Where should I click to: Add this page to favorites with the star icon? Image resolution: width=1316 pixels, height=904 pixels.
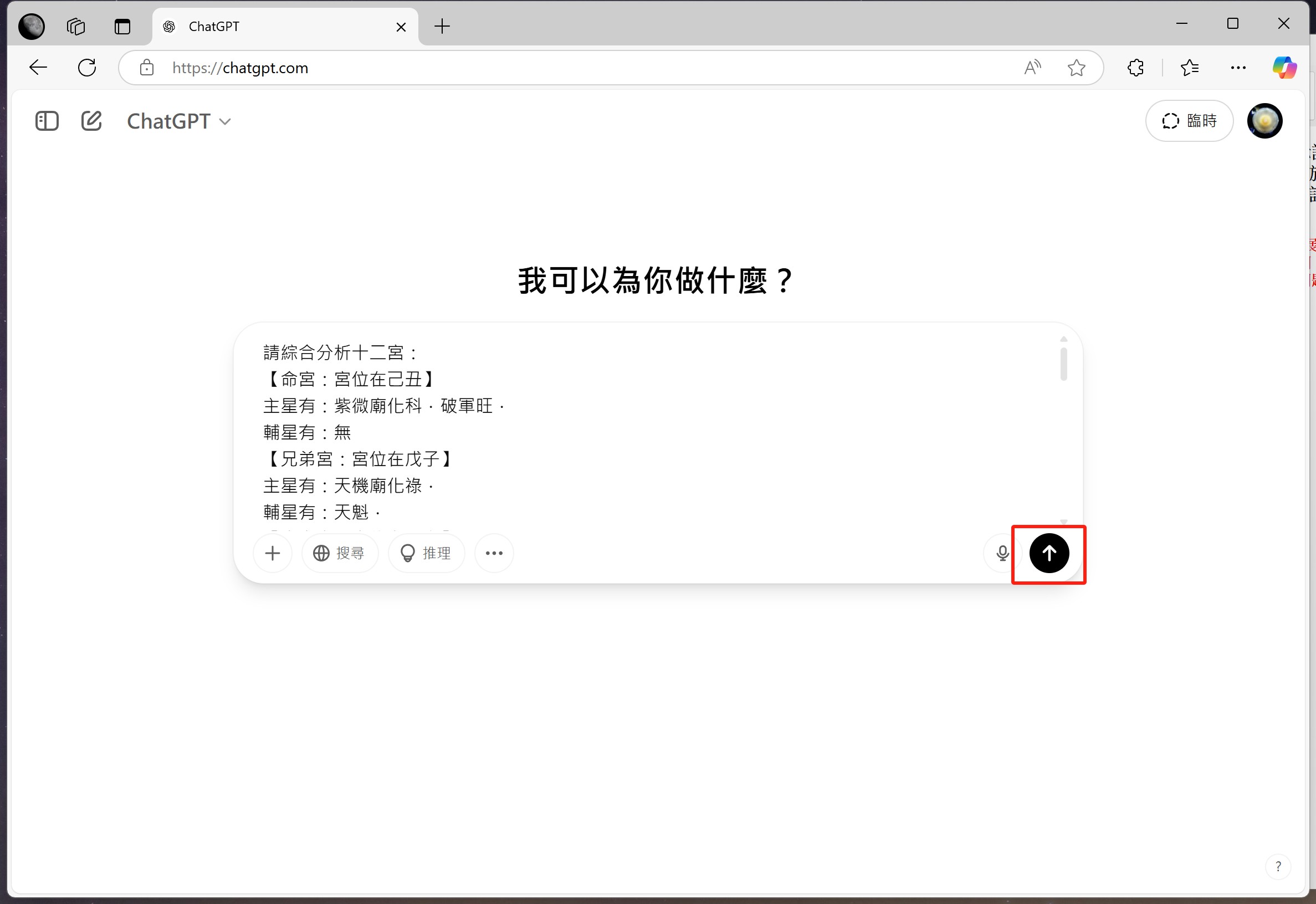coord(1076,68)
